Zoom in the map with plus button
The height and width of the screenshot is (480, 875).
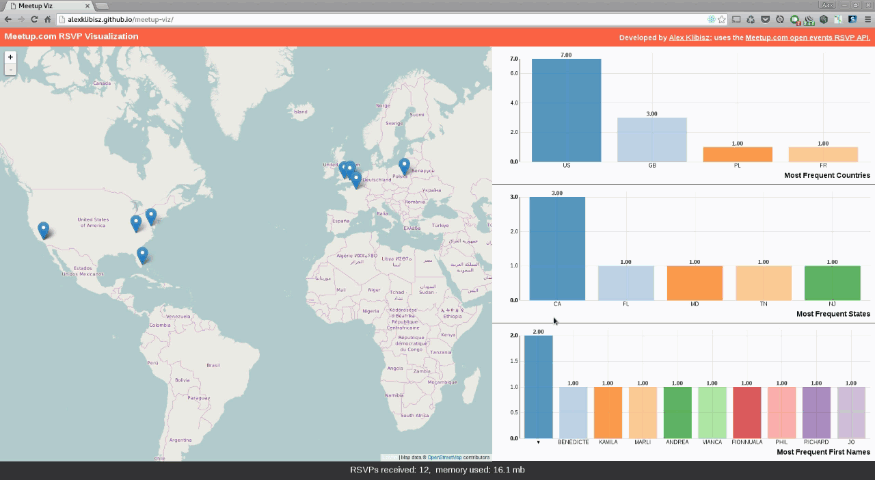point(10,57)
